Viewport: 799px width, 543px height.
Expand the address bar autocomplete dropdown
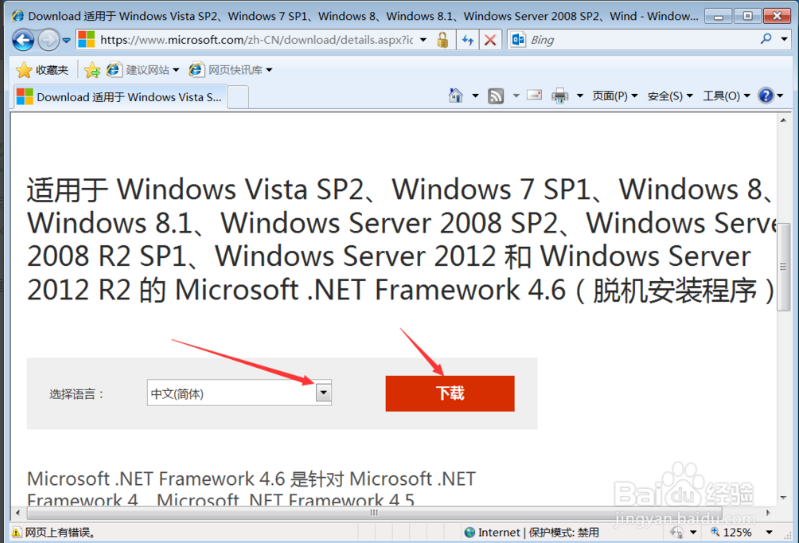[423, 40]
